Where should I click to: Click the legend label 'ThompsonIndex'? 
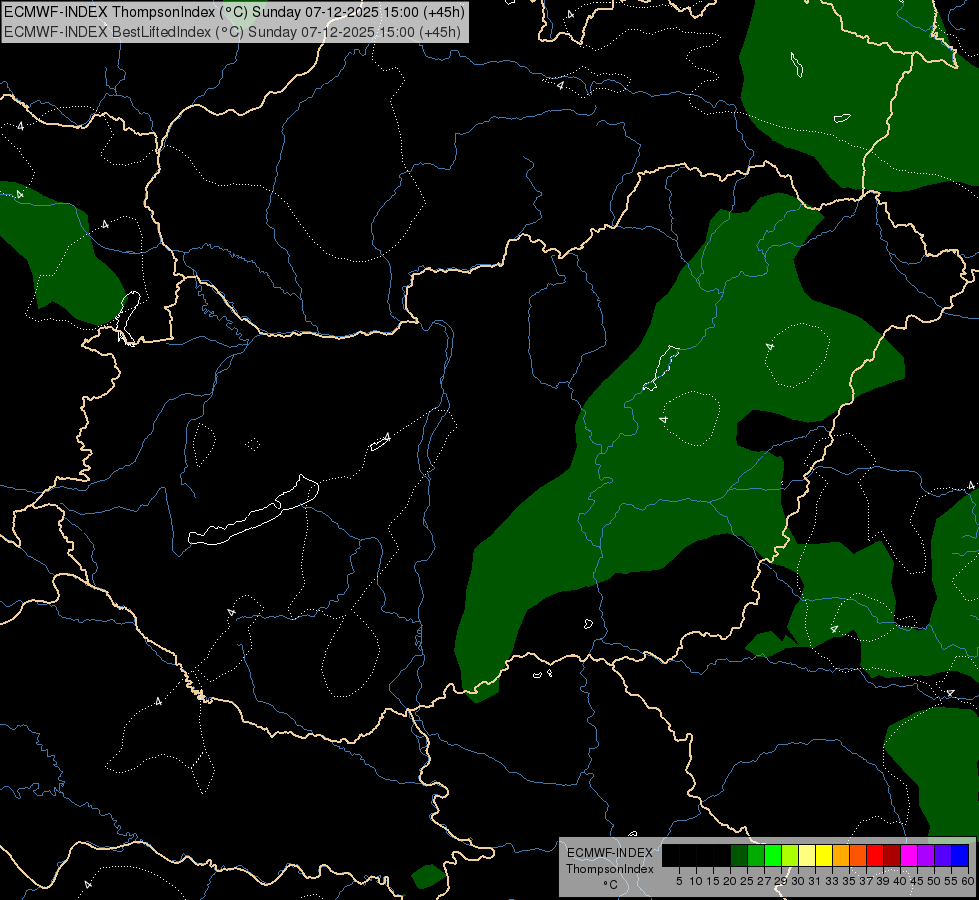pyautogui.click(x=610, y=869)
